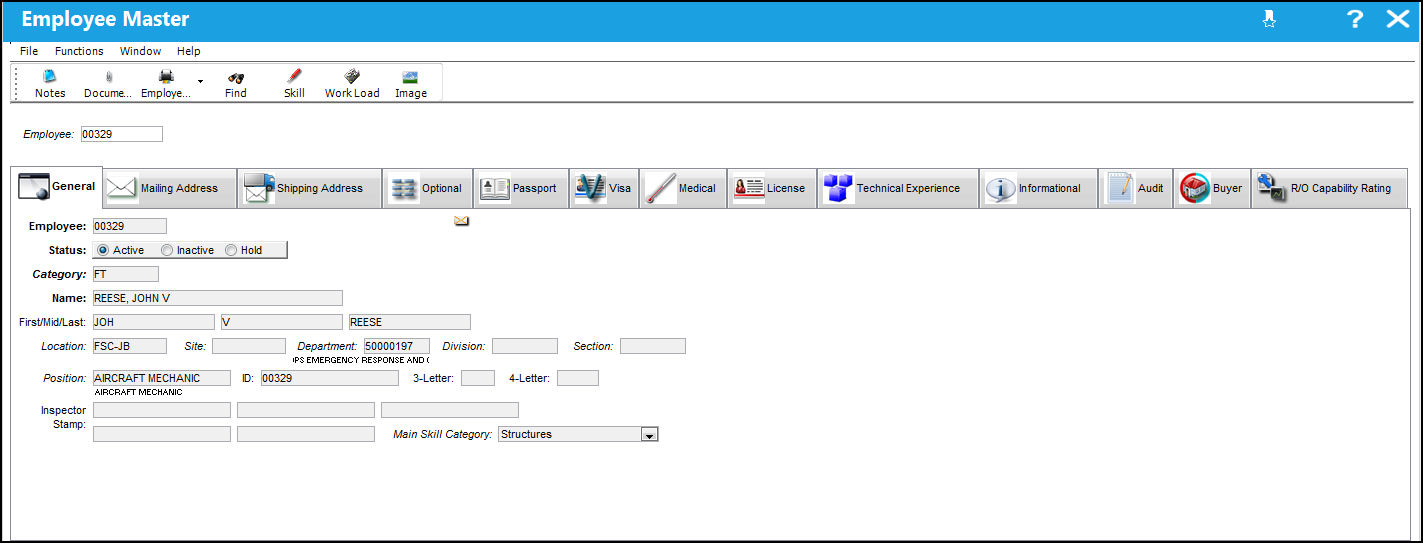Viewport: 1423px width, 543px height.
Task: Switch to the General tab
Action: click(57, 187)
